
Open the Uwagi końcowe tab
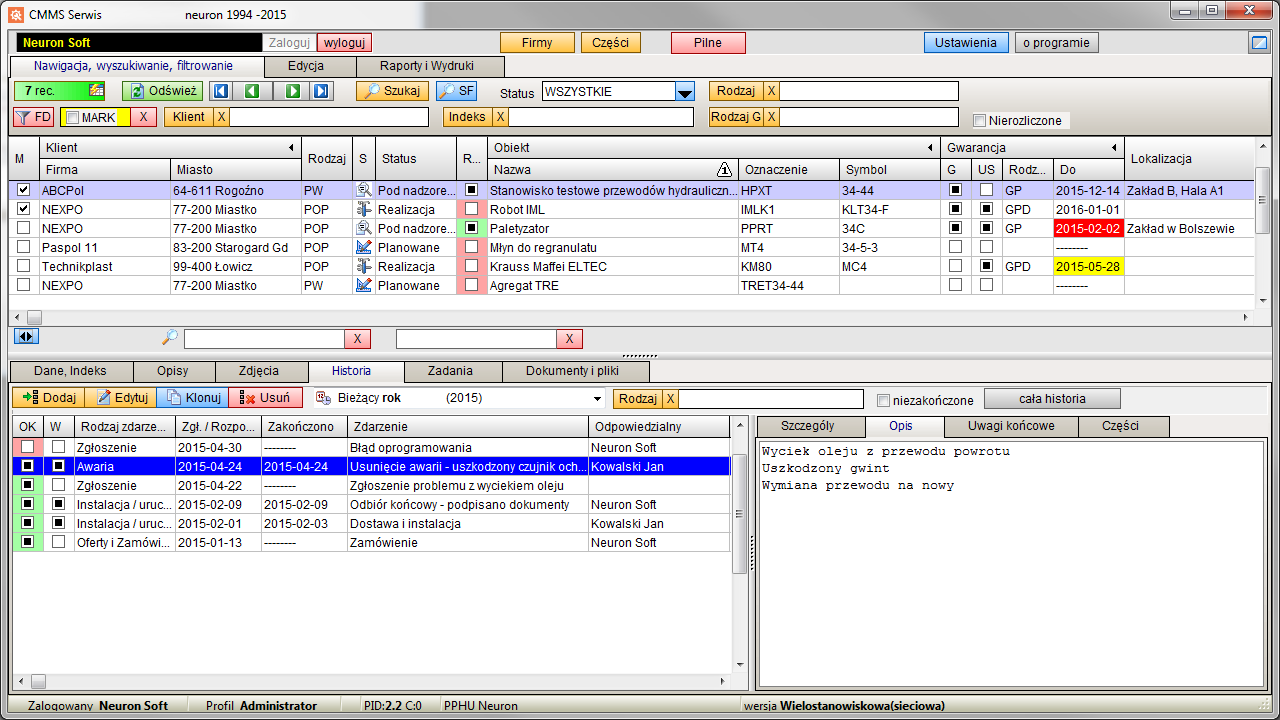coord(1010,426)
